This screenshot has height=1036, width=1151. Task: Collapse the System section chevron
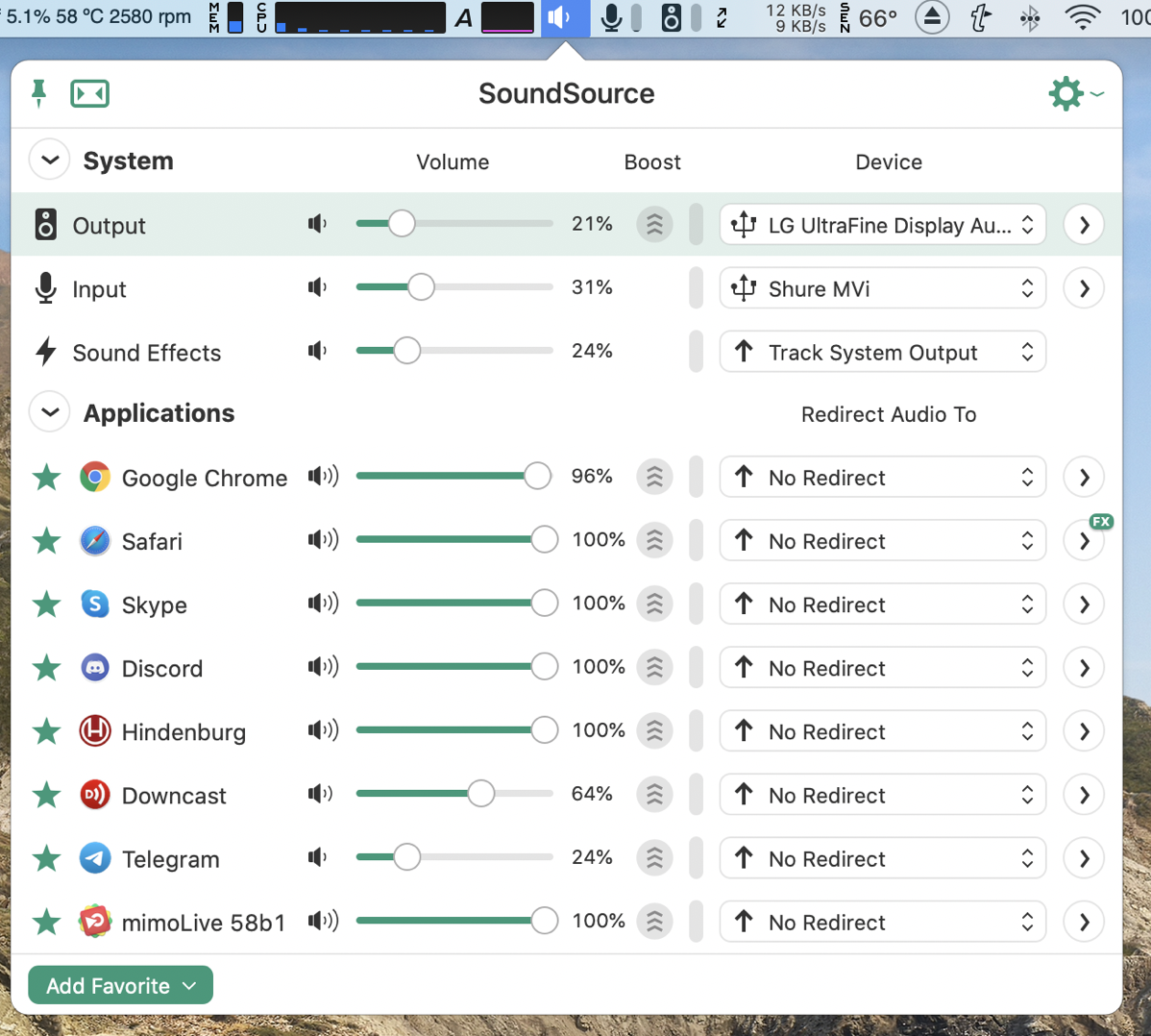pos(50,160)
